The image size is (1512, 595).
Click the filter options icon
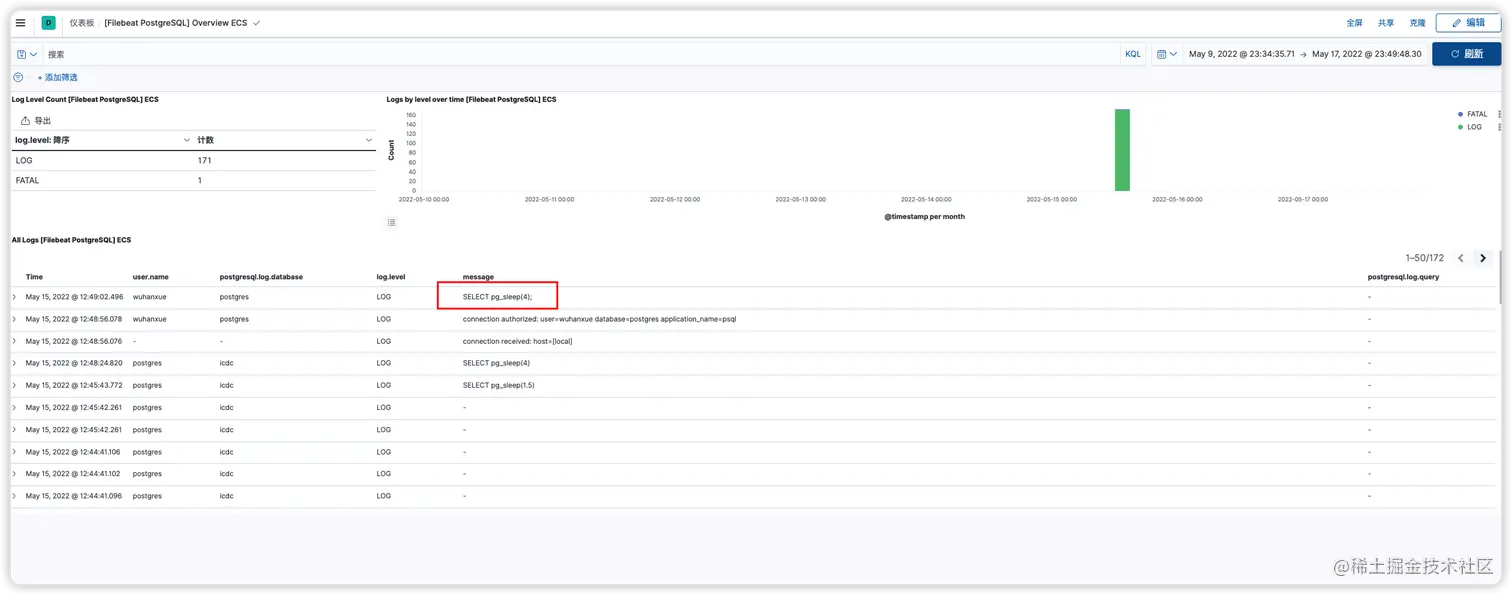[x=18, y=77]
